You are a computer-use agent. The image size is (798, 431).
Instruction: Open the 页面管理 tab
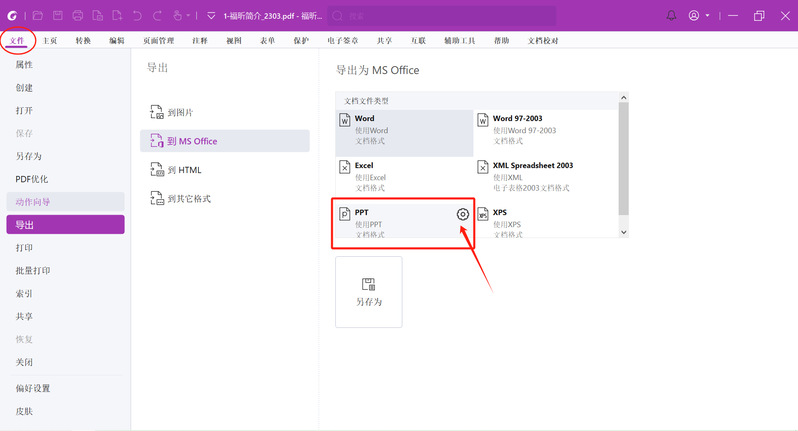(158, 41)
